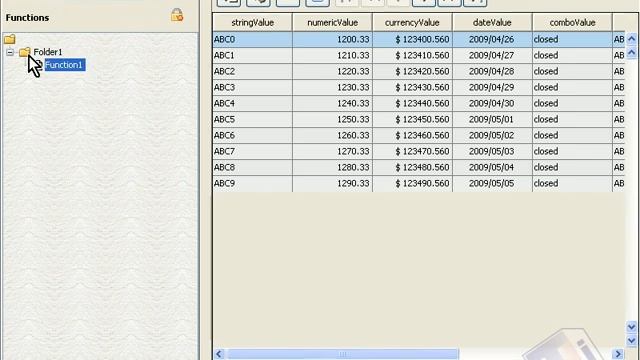The width and height of the screenshot is (640, 360).
Task: Click numeric value 1230.33
Action: click(x=332, y=87)
